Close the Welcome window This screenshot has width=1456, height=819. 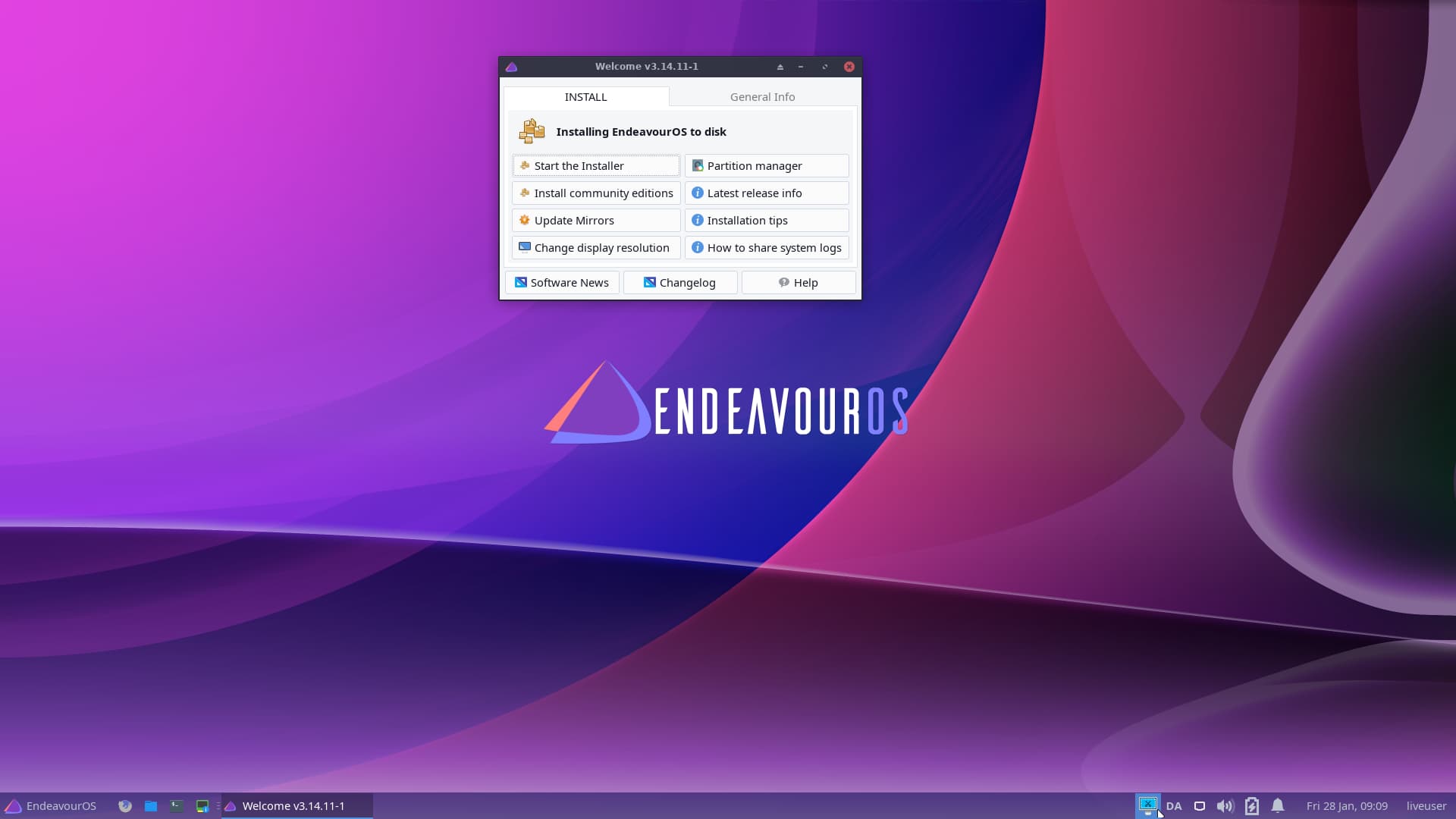pos(849,67)
